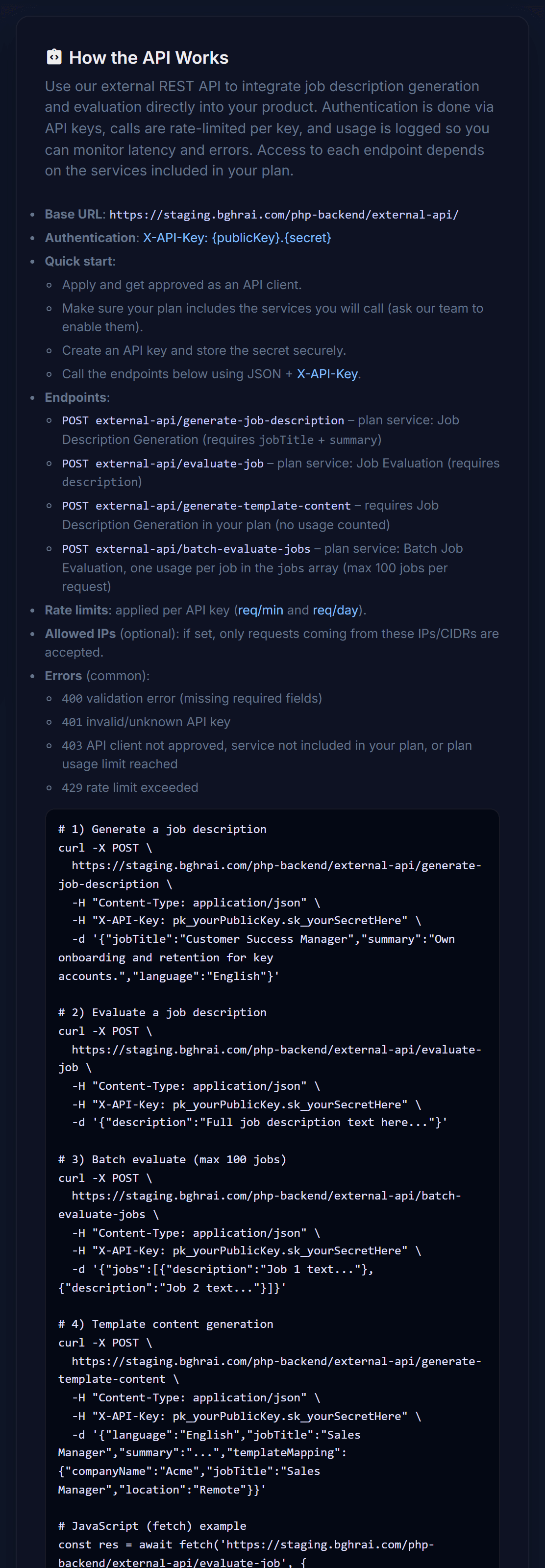545x1568 pixels.
Task: Click the "How the API Works" heading
Action: point(149,58)
